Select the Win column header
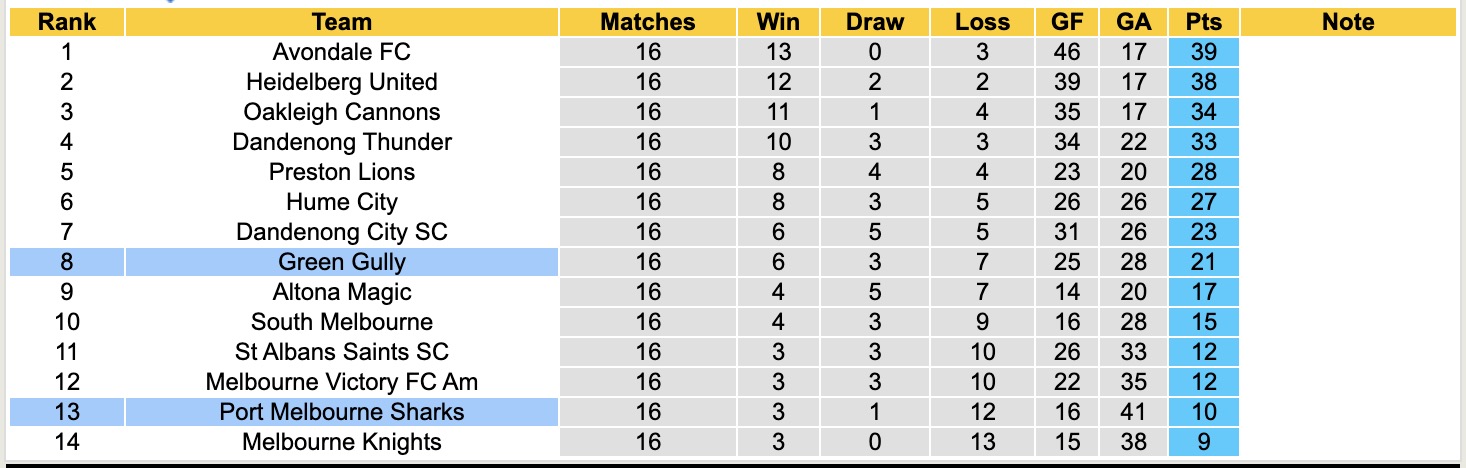 click(x=777, y=22)
